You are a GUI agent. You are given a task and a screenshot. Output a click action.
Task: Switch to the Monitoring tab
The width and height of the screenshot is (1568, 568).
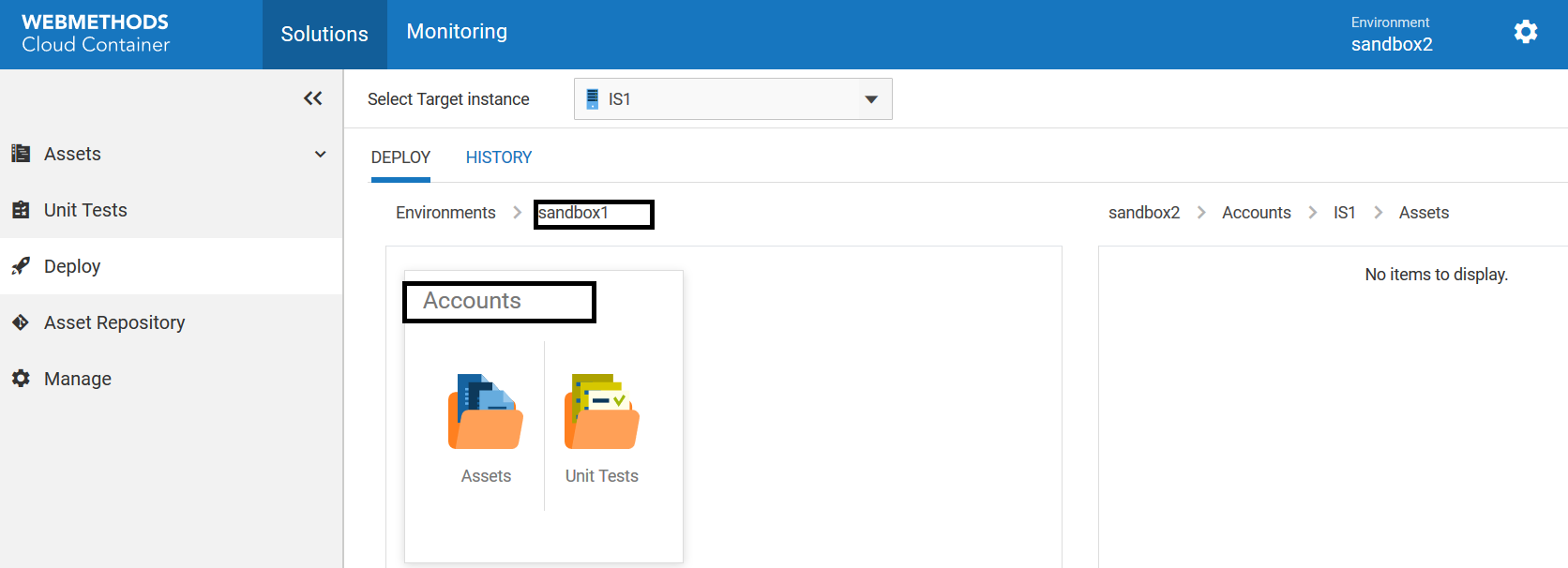pyautogui.click(x=457, y=32)
